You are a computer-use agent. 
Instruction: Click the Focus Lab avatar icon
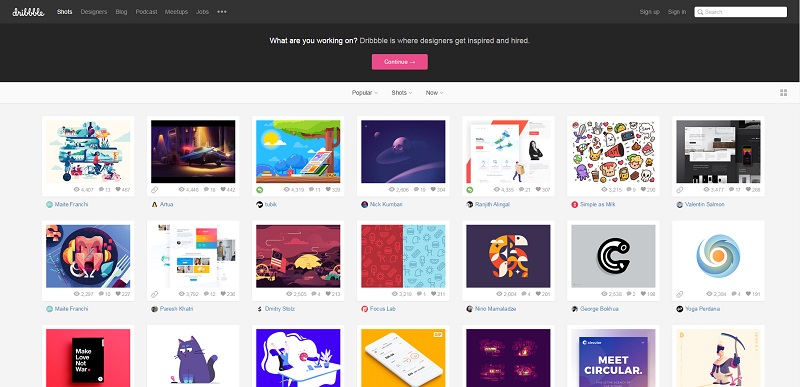tap(364, 309)
